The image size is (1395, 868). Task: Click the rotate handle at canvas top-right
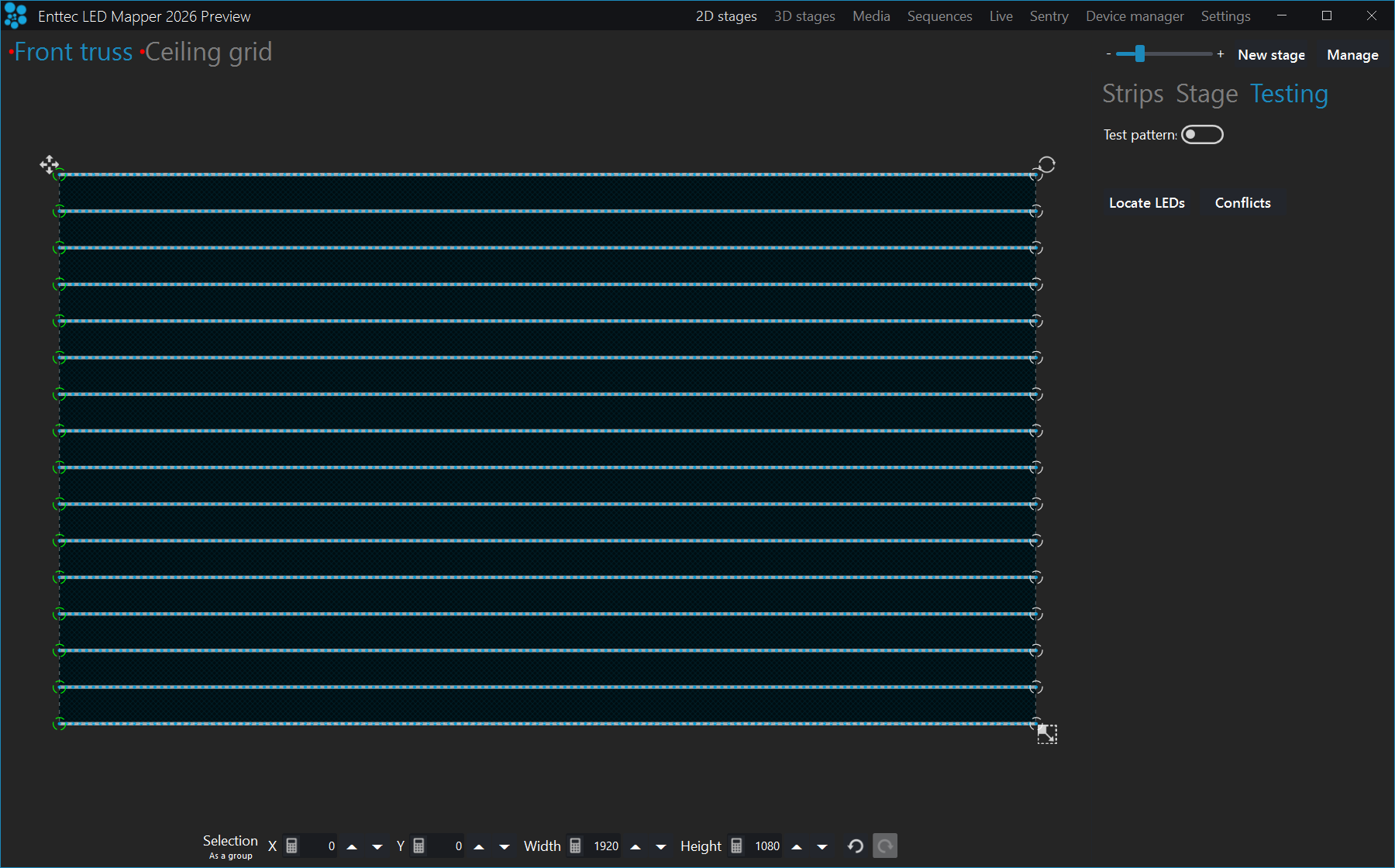click(x=1047, y=164)
